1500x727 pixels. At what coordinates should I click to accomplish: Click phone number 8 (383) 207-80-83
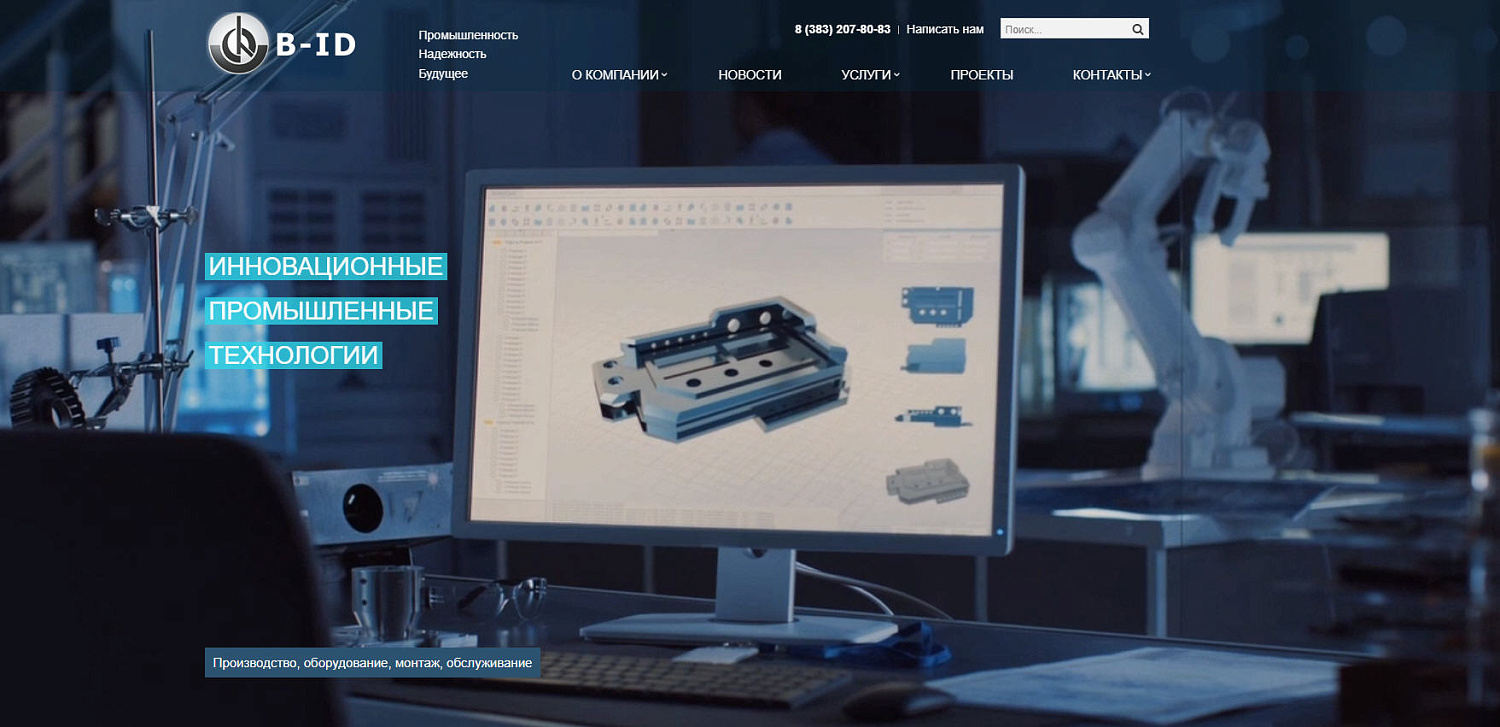click(x=842, y=29)
